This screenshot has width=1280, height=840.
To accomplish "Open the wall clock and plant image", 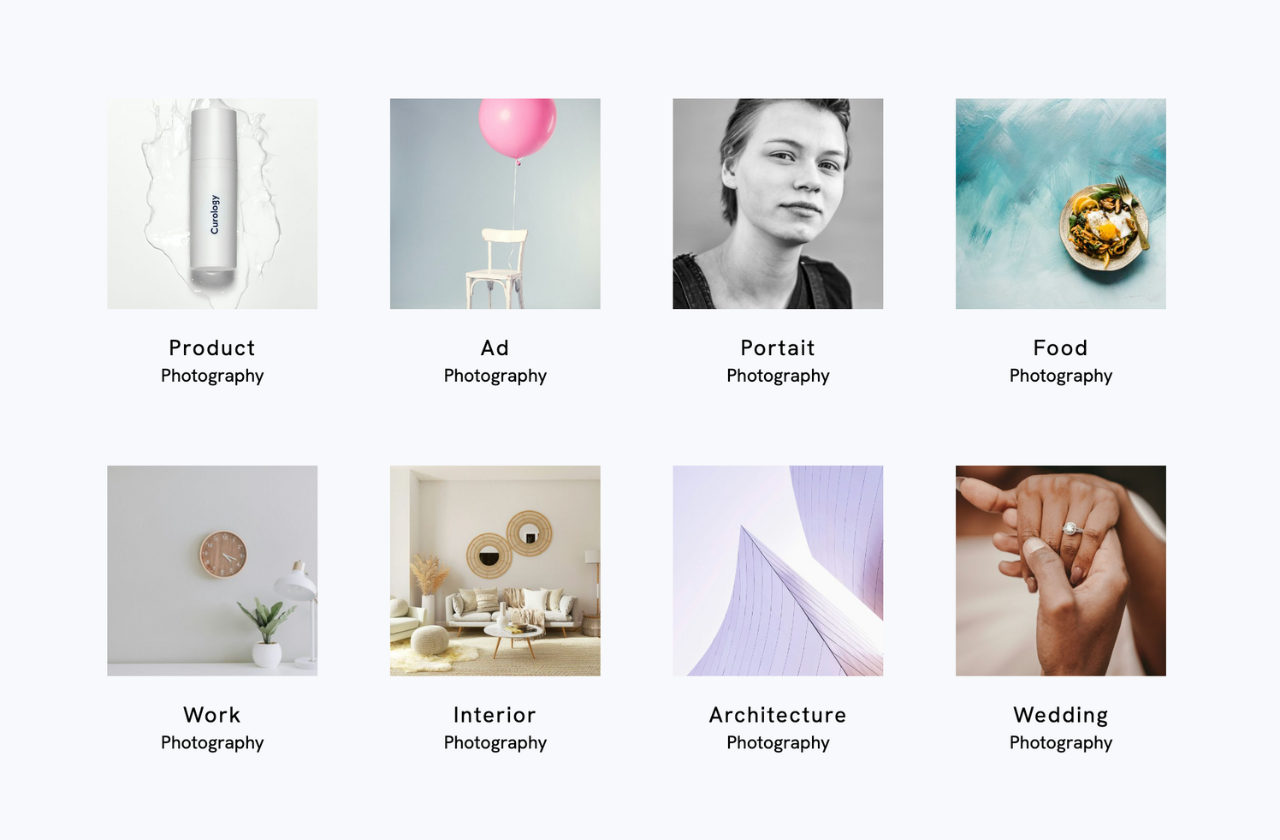I will (x=212, y=571).
